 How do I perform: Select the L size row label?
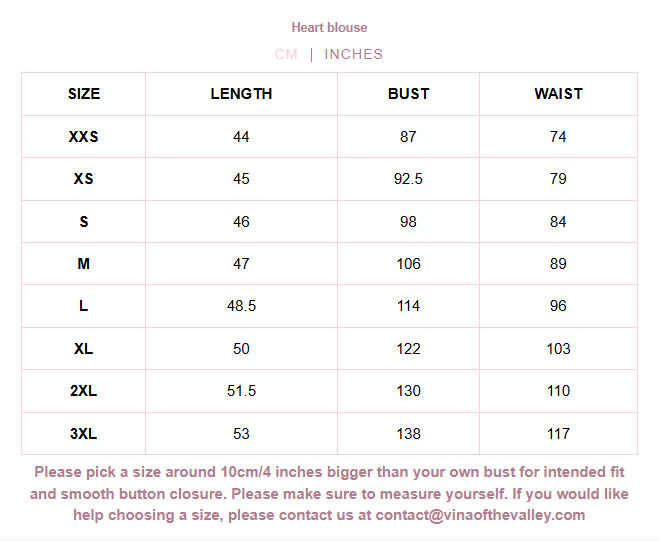click(84, 306)
